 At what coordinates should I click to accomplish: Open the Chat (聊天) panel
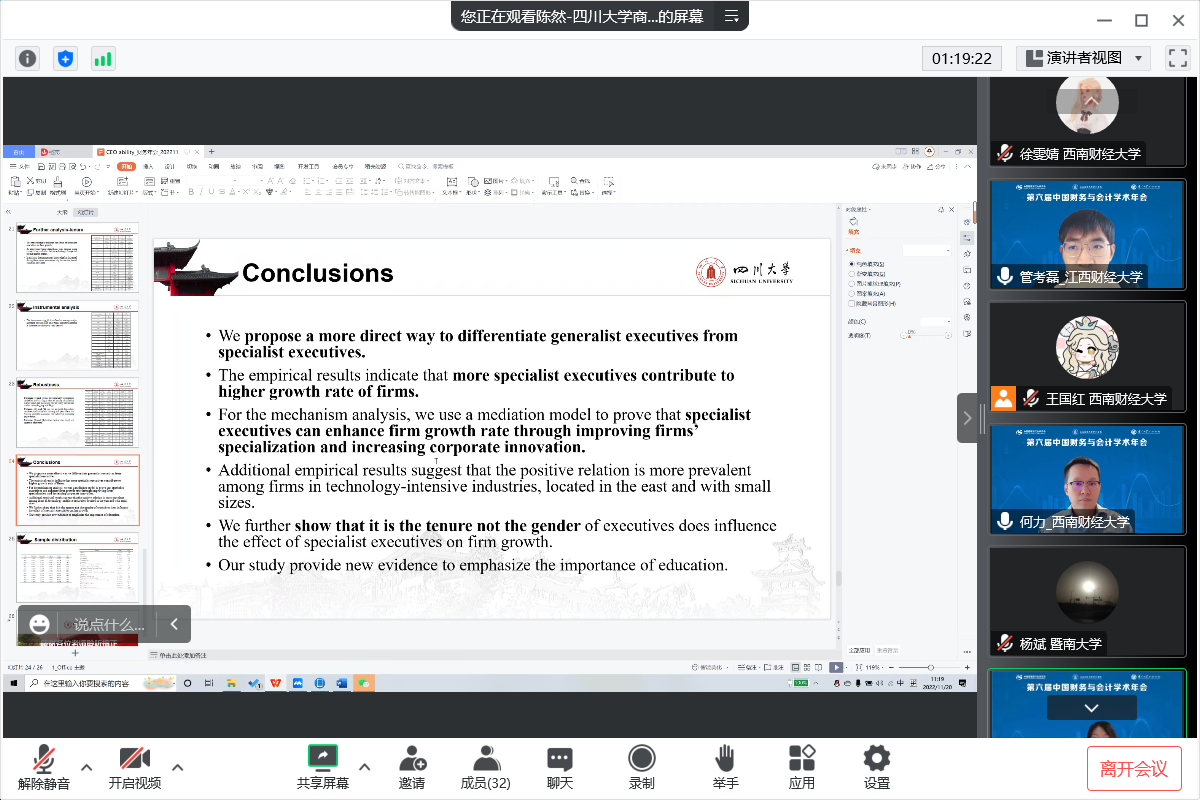point(560,767)
